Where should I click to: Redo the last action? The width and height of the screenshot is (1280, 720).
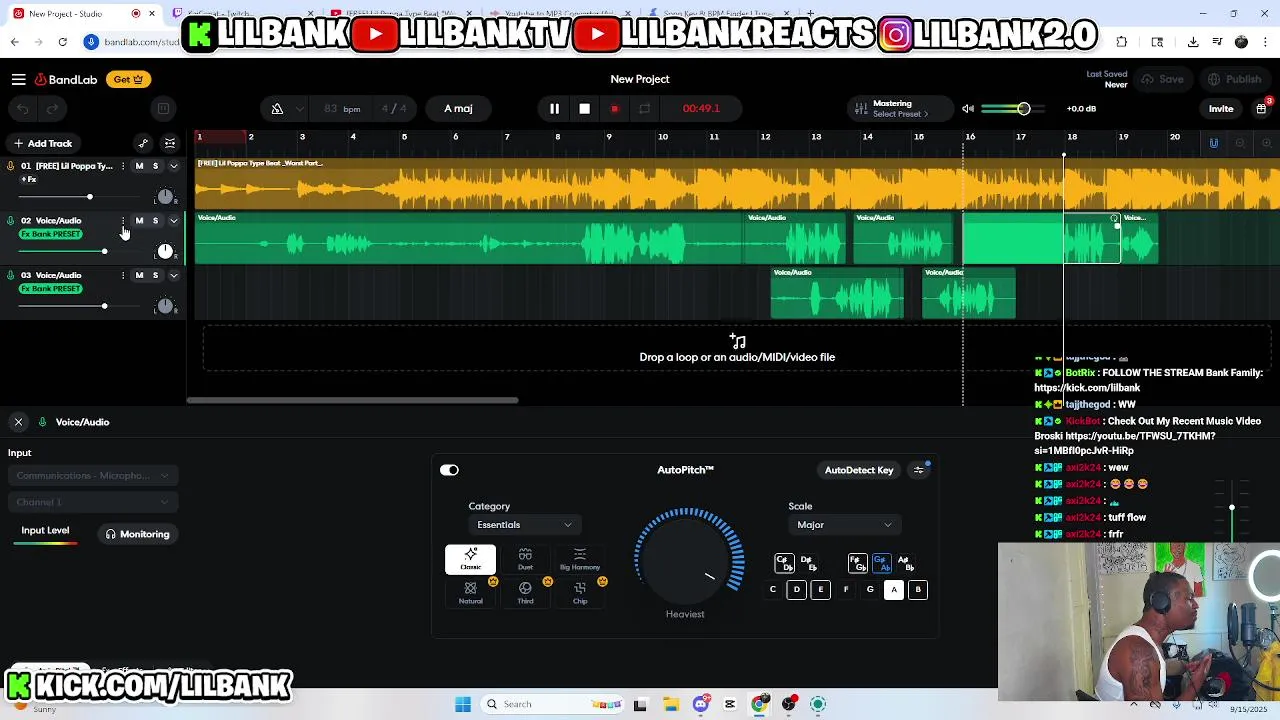click(52, 108)
